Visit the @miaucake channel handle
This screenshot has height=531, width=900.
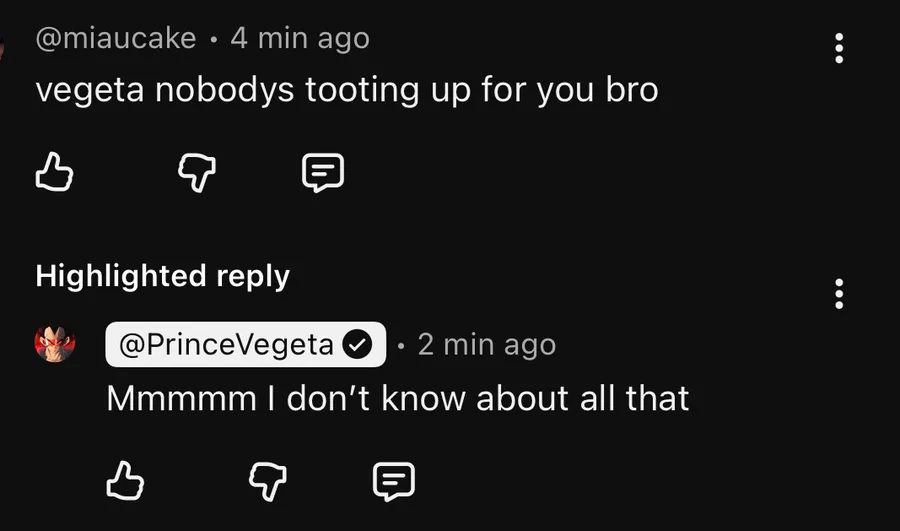click(x=116, y=39)
